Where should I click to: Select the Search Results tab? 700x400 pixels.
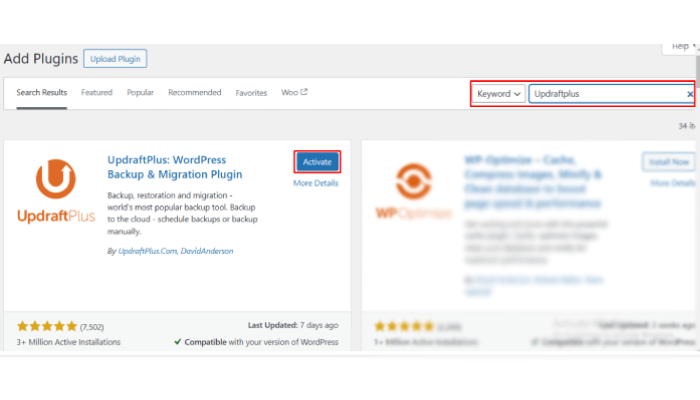[x=42, y=93]
